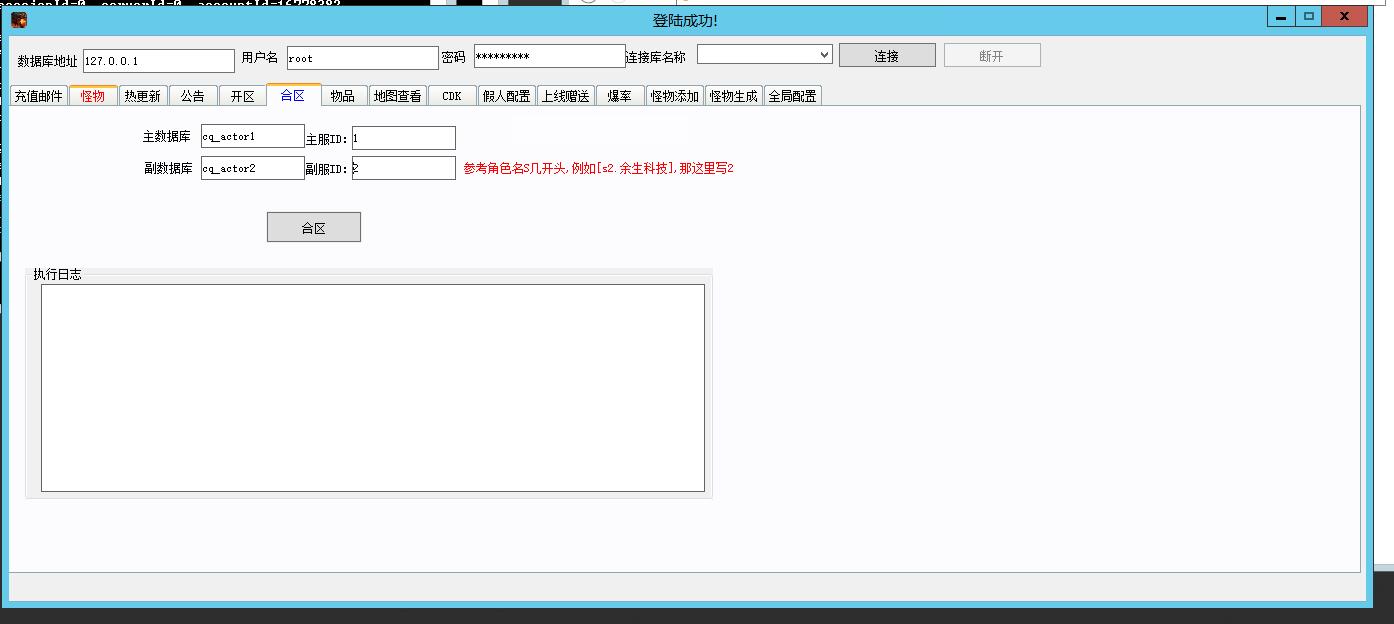Click the app icon in the title bar

click(x=19, y=19)
